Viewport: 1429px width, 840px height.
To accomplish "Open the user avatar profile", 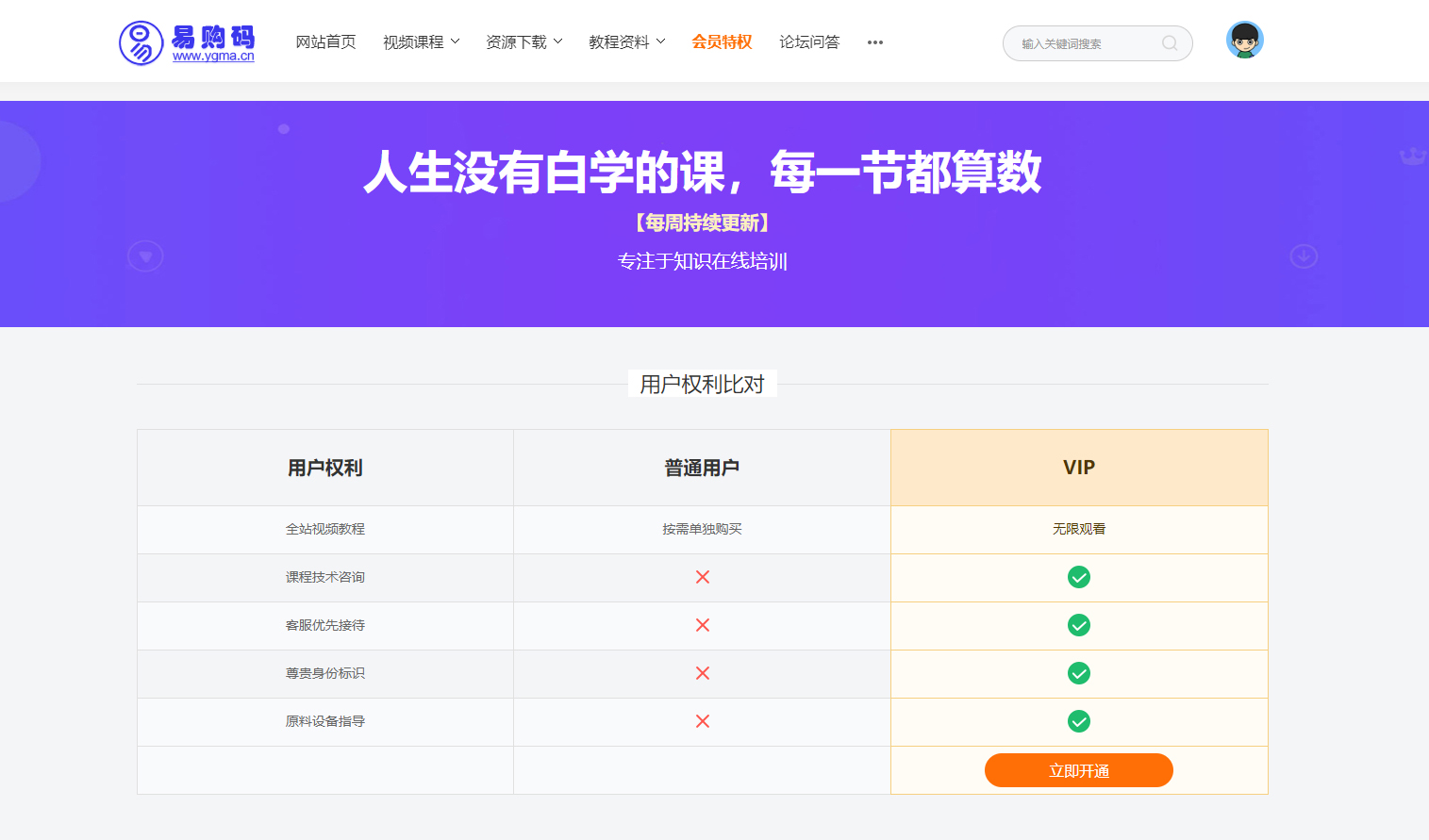I will 1244,41.
